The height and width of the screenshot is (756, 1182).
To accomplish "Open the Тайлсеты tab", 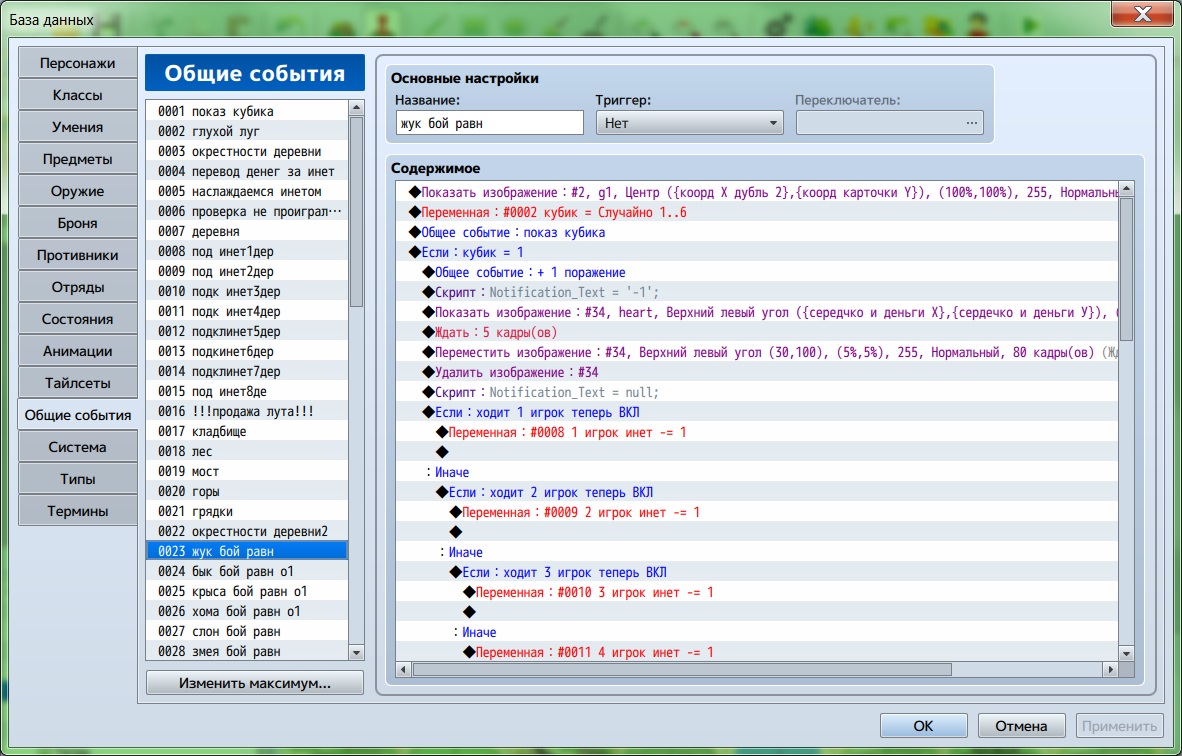I will (x=77, y=383).
